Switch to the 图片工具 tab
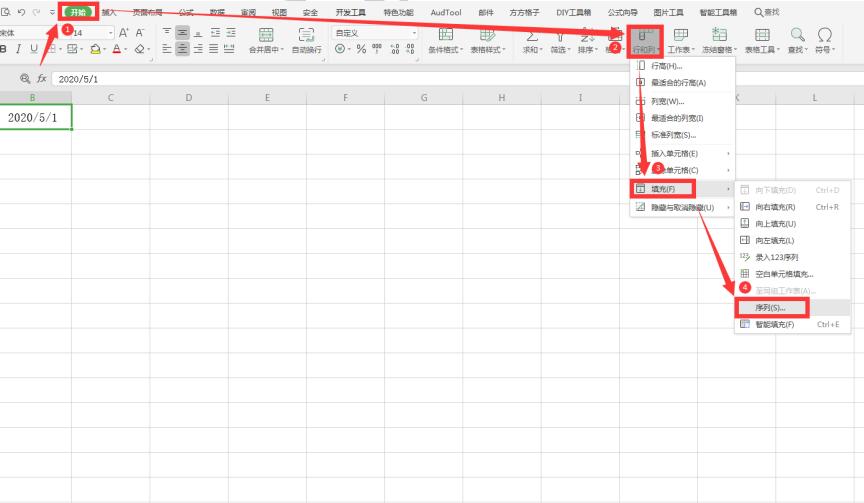The width and height of the screenshot is (864, 503). (x=668, y=12)
